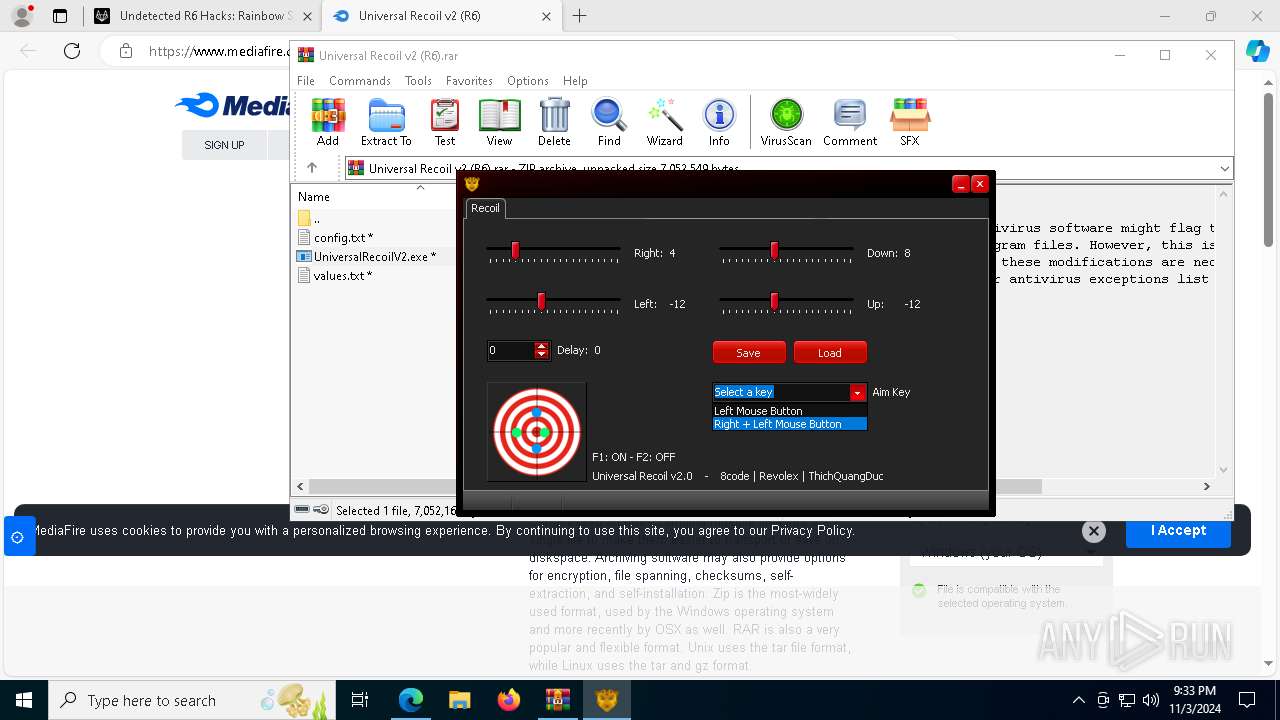This screenshot has height=720, width=1280.
Task: Click the red Save button
Action: tap(748, 352)
